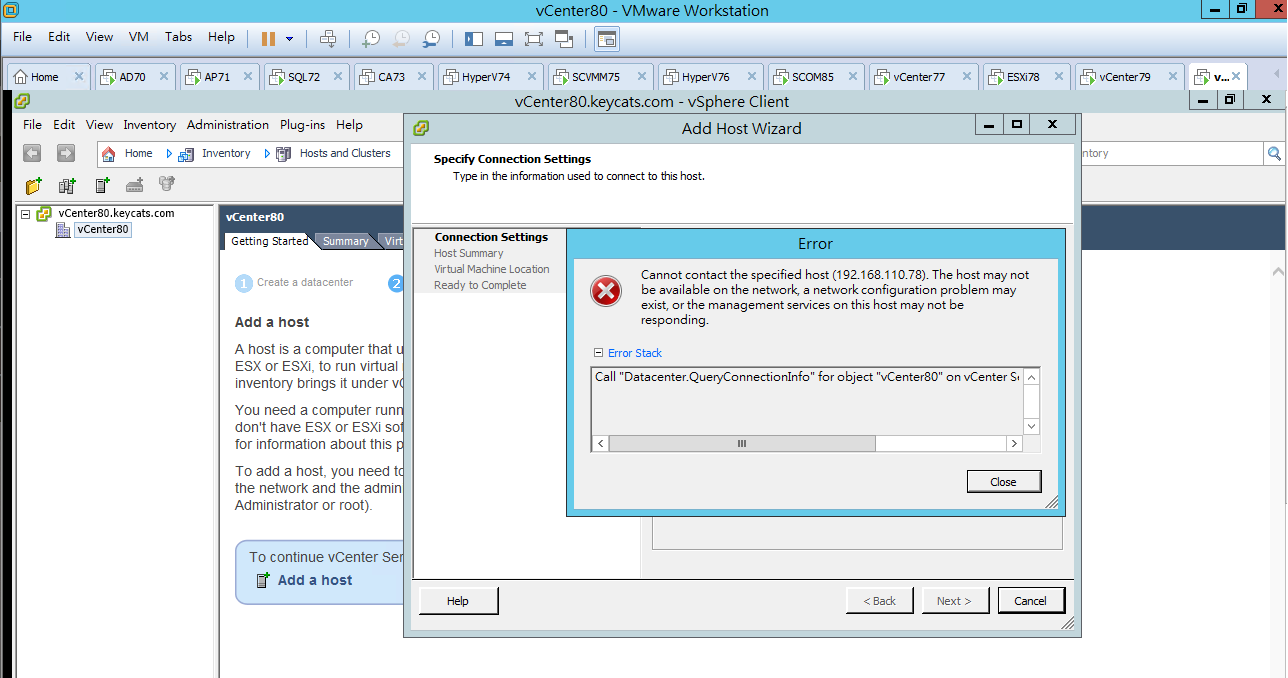Switch to the SCOM85 tab
Viewport: 1288px width, 678px height.
click(812, 77)
